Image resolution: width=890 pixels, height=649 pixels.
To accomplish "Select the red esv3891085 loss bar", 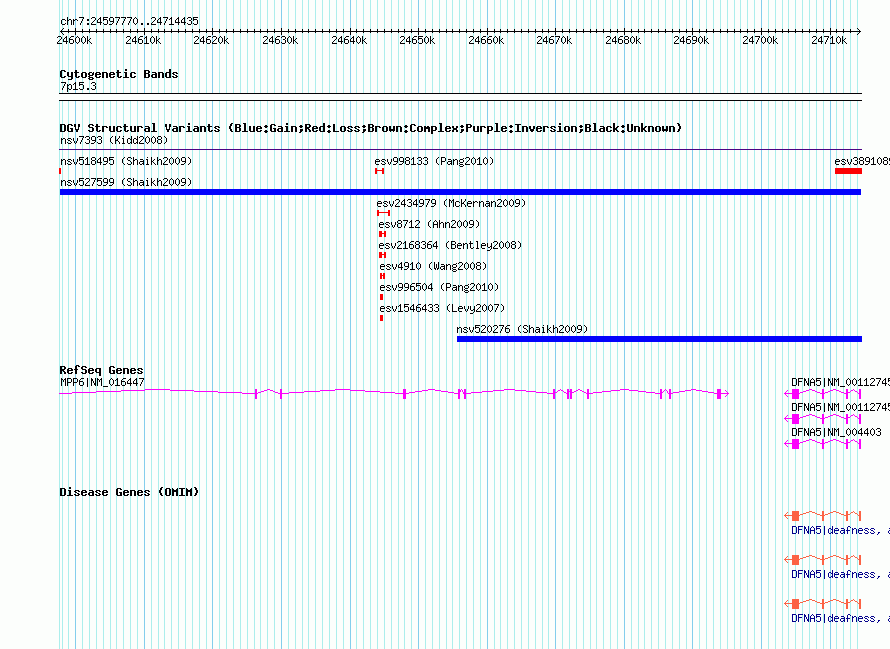I will click(x=849, y=171).
